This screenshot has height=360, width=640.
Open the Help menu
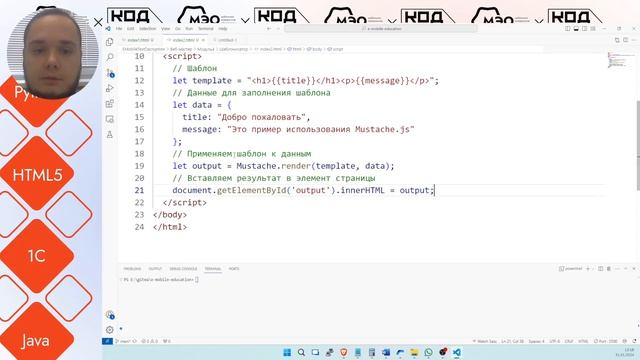pyautogui.click(x=222, y=29)
